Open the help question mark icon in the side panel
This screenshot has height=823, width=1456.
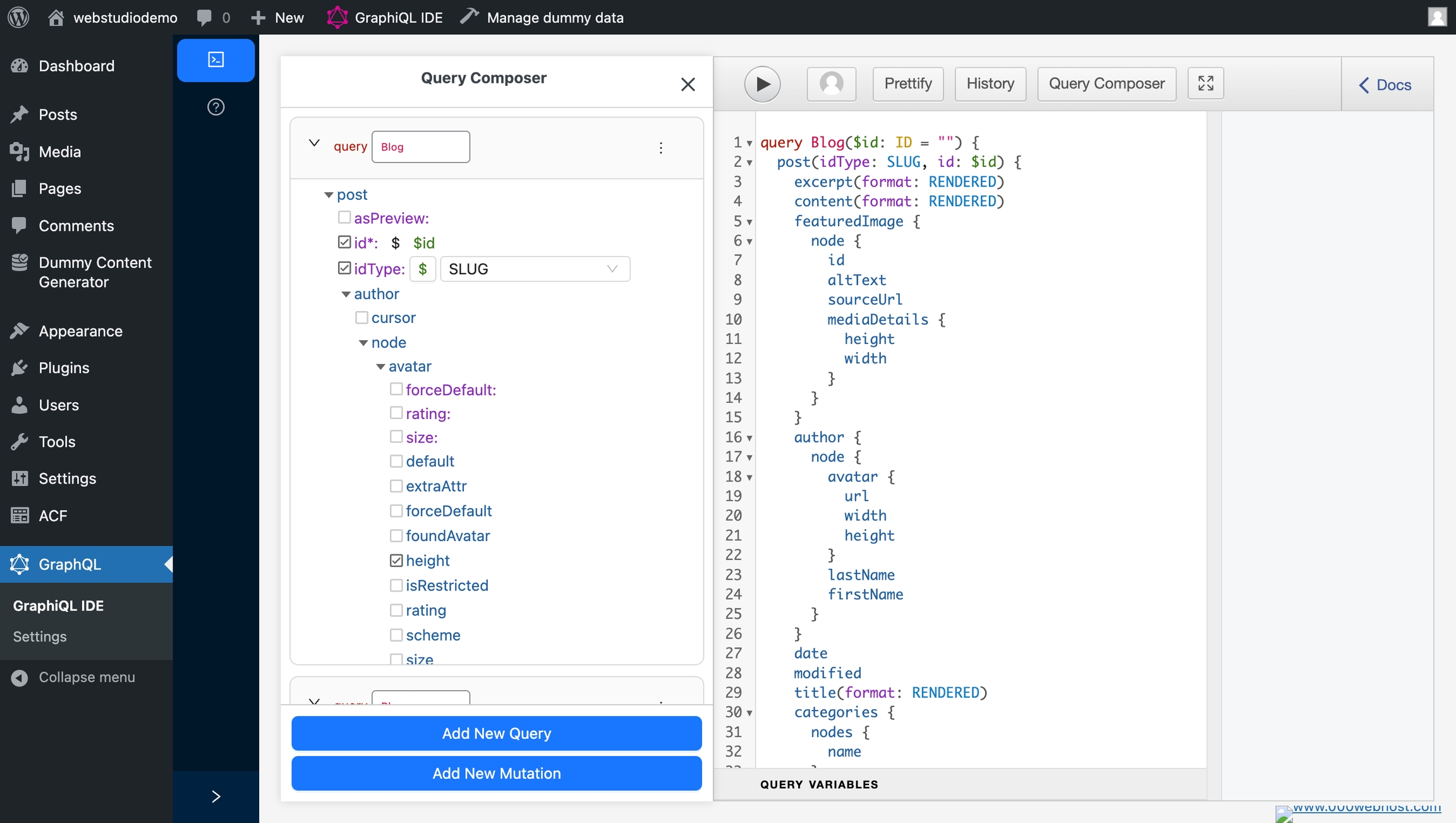pyautogui.click(x=215, y=107)
